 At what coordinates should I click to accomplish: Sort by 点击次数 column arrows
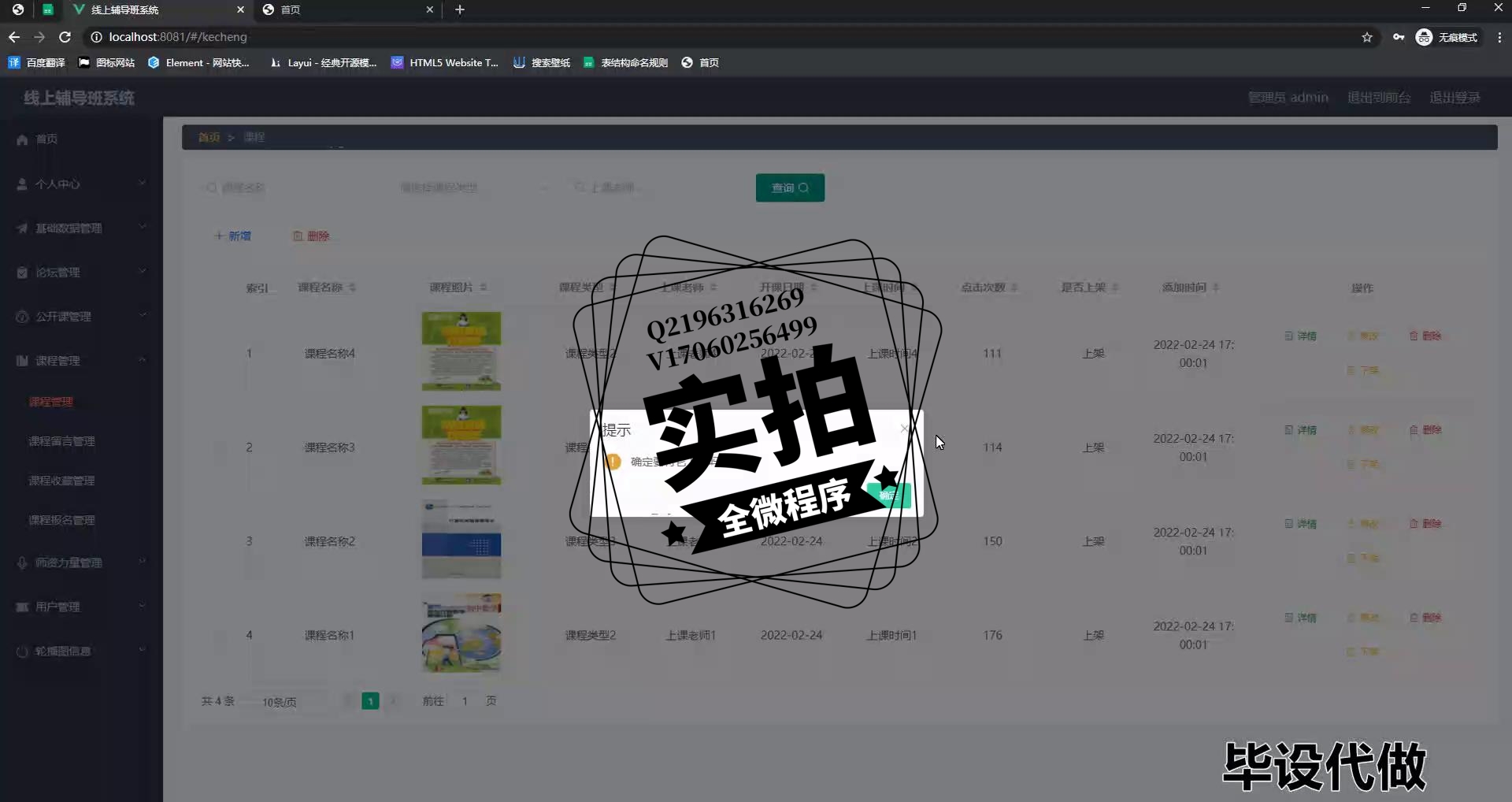[x=1014, y=288]
